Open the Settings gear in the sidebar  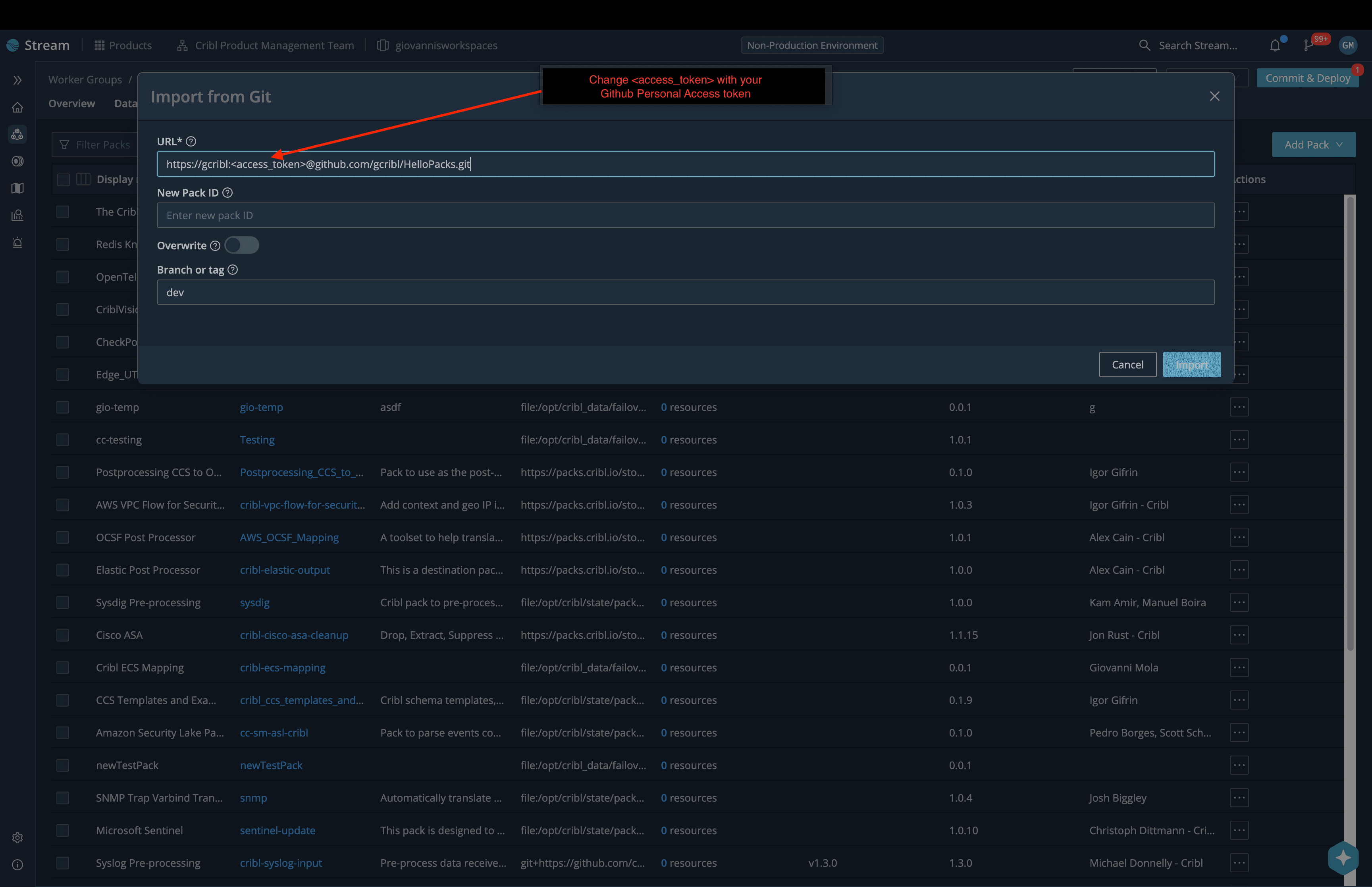click(17, 837)
